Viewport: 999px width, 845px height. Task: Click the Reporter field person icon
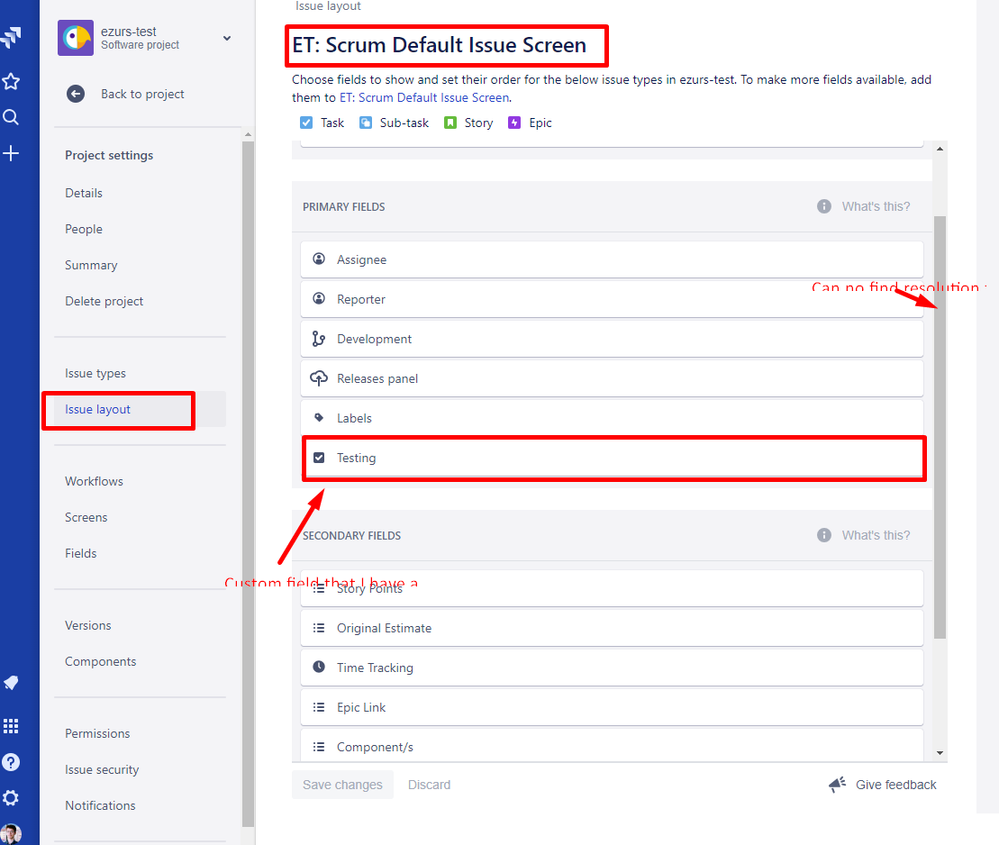point(319,298)
